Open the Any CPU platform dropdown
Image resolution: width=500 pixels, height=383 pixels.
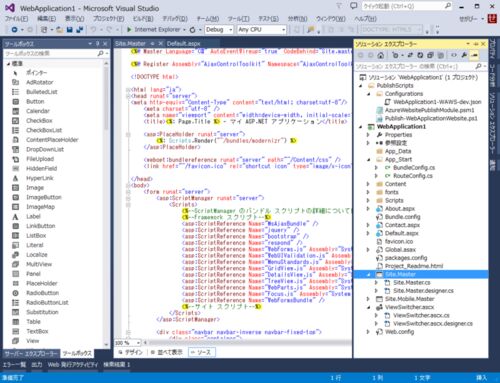pos(262,30)
